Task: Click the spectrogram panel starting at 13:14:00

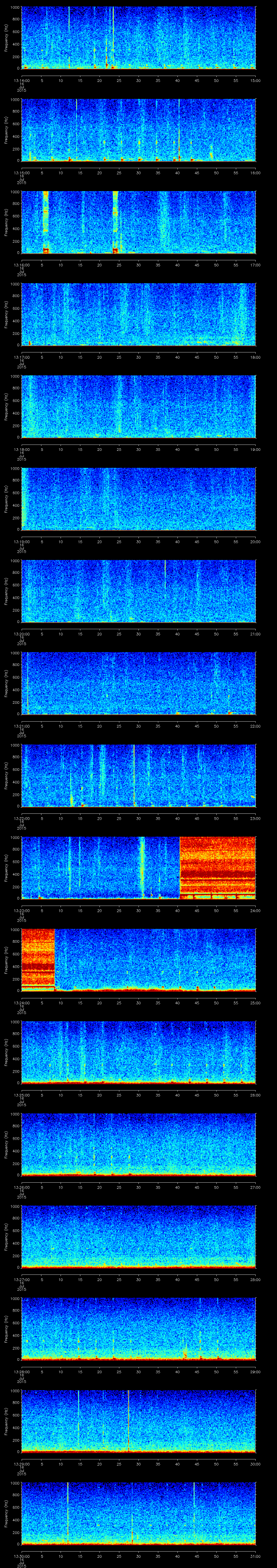Action: point(139,38)
